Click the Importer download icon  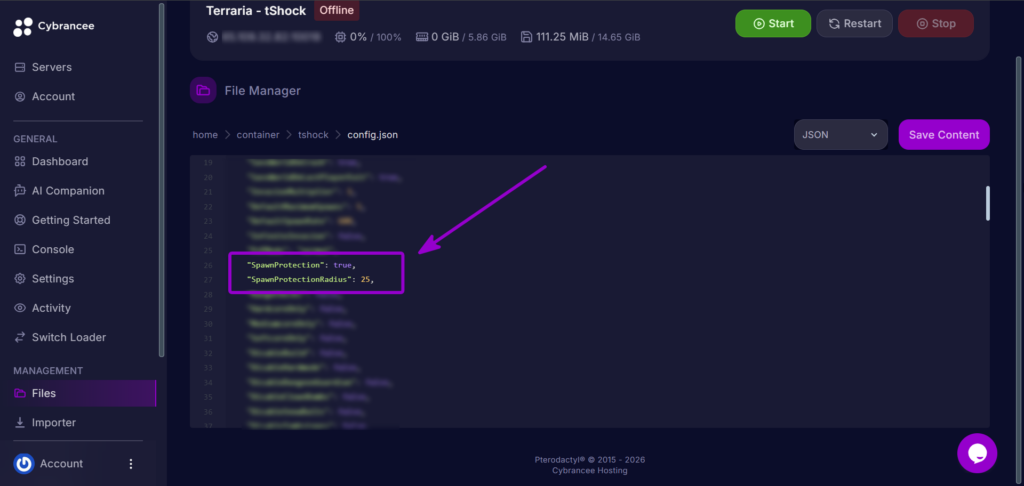[x=20, y=423]
